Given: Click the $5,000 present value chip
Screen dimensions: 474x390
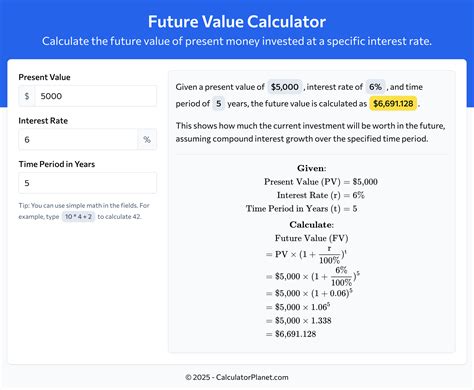Looking at the screenshot, I should tap(285, 87).
